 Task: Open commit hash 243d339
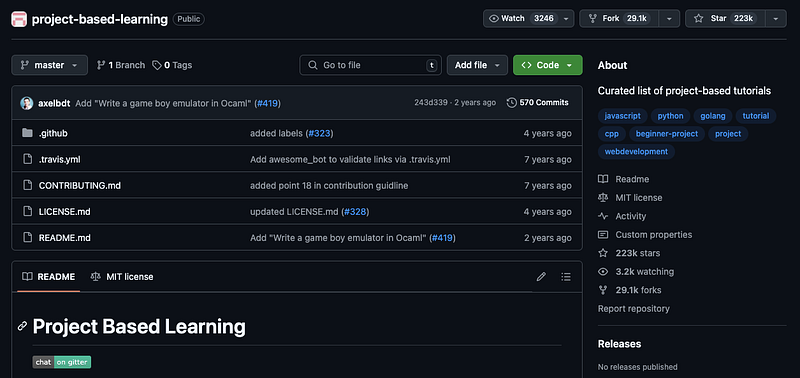coord(431,103)
